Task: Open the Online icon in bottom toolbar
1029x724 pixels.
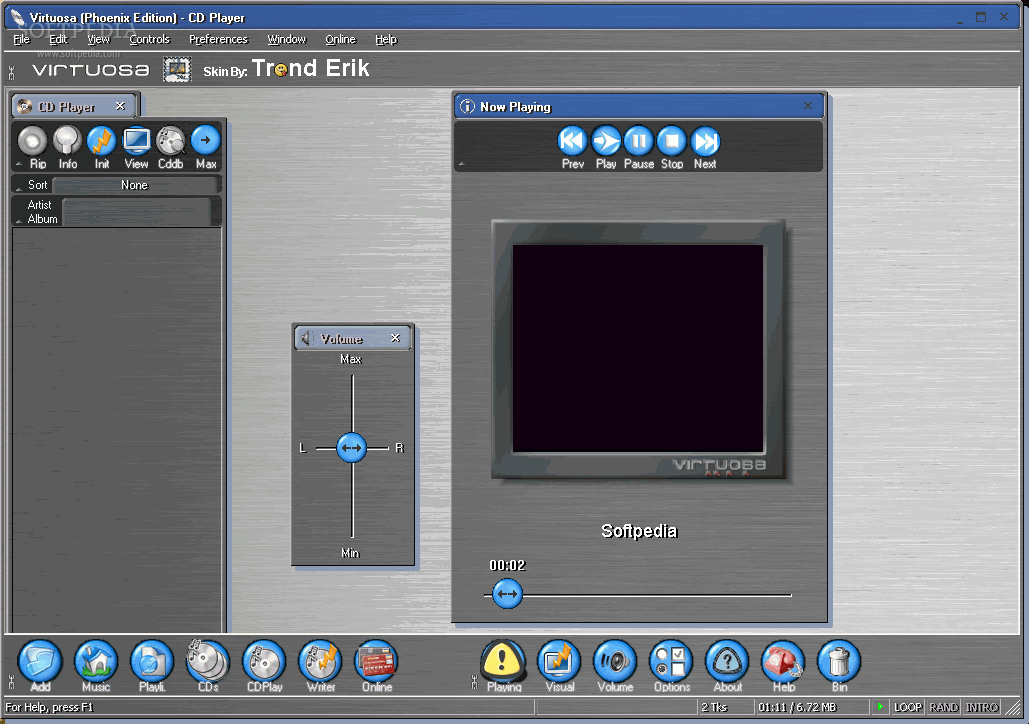Action: 377,662
